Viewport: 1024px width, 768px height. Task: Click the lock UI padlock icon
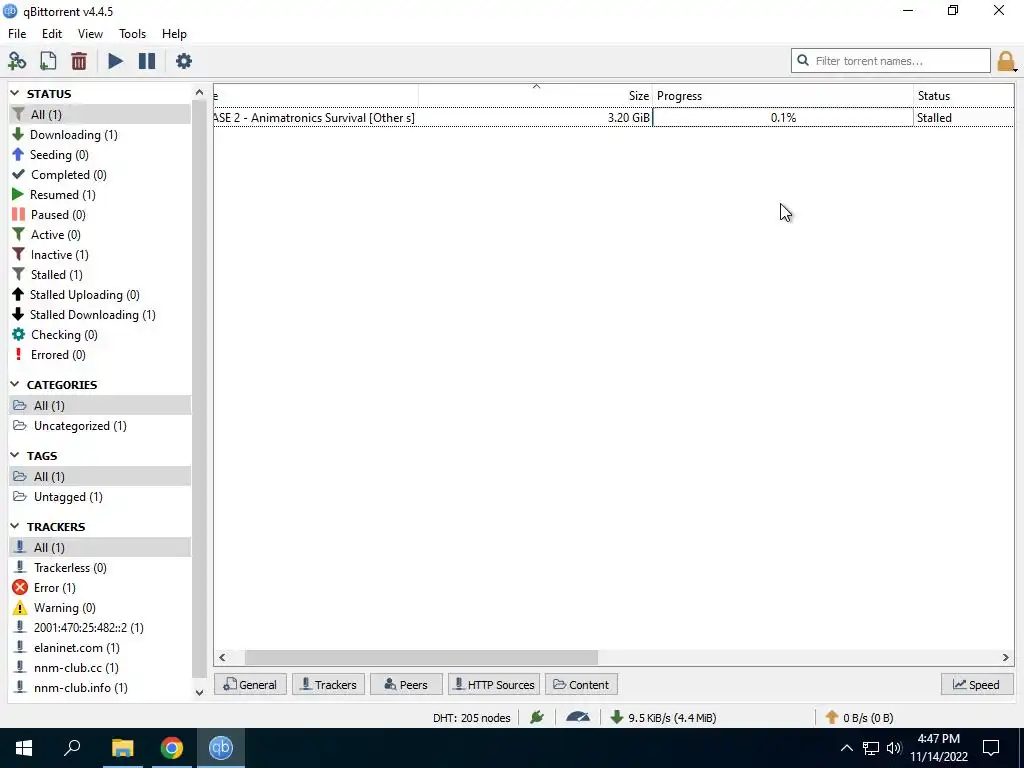(x=1006, y=61)
